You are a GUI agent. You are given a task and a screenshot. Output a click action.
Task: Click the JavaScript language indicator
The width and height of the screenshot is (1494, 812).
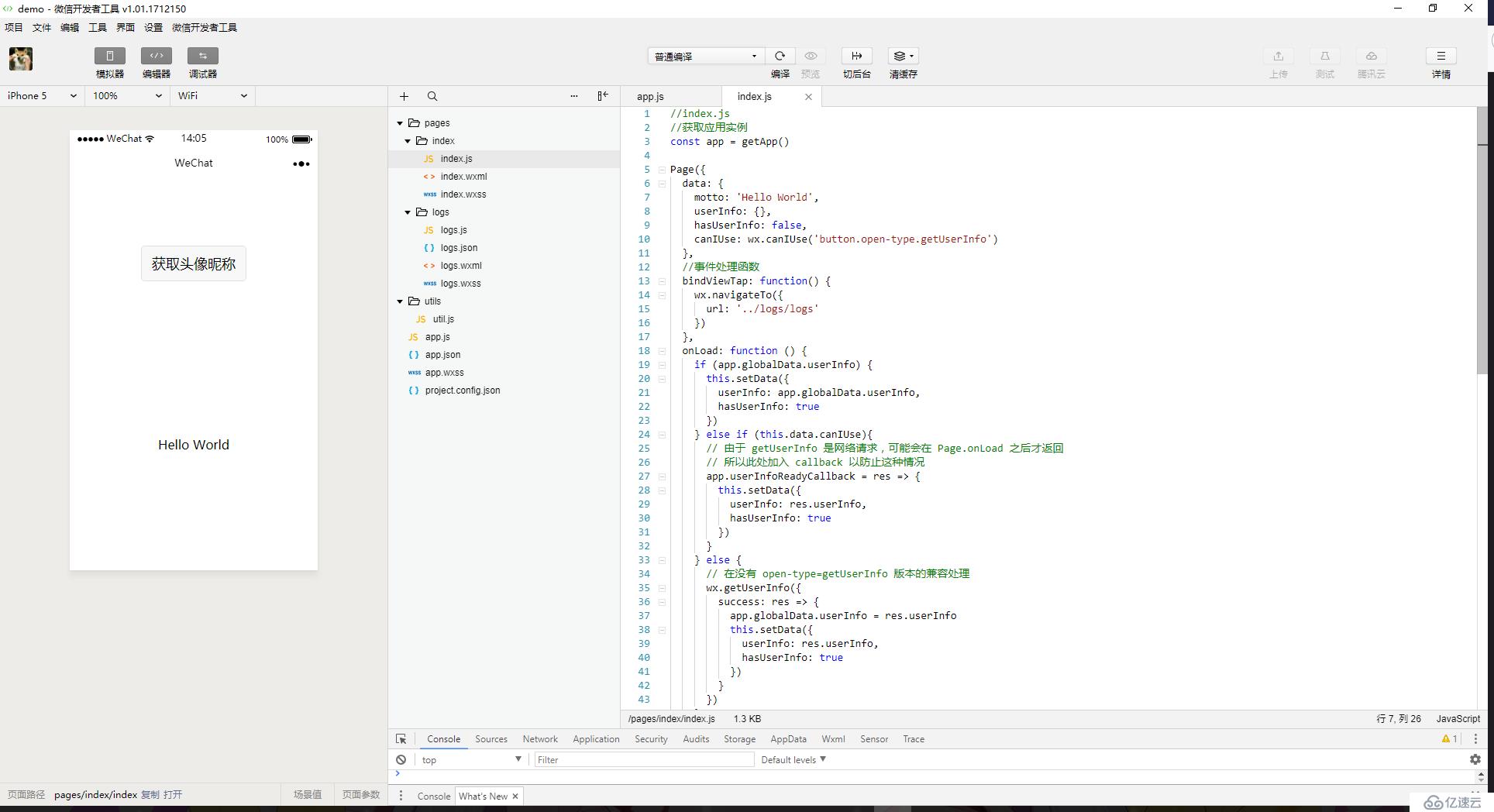[x=1458, y=719]
